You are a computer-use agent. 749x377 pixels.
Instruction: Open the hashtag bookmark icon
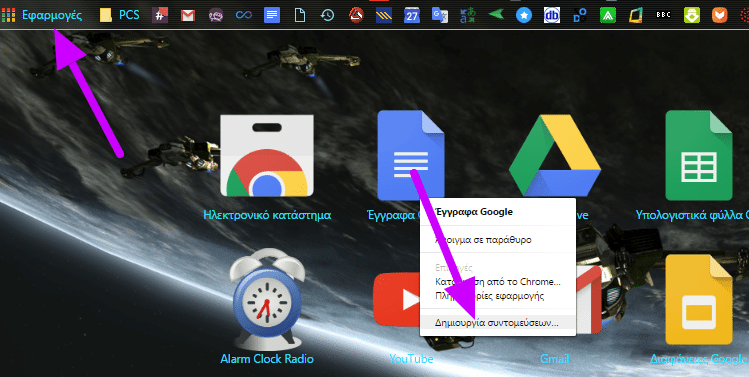(x=160, y=15)
